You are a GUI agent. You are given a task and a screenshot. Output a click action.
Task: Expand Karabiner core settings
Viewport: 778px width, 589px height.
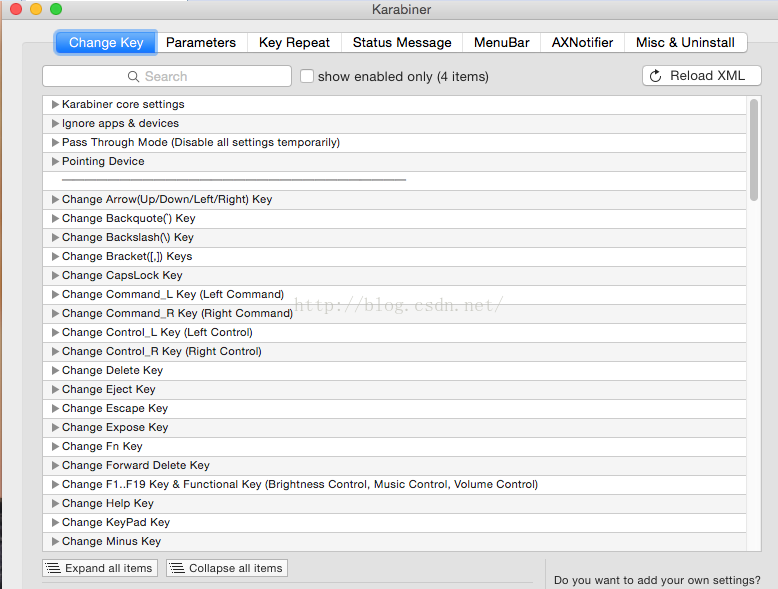coord(56,104)
